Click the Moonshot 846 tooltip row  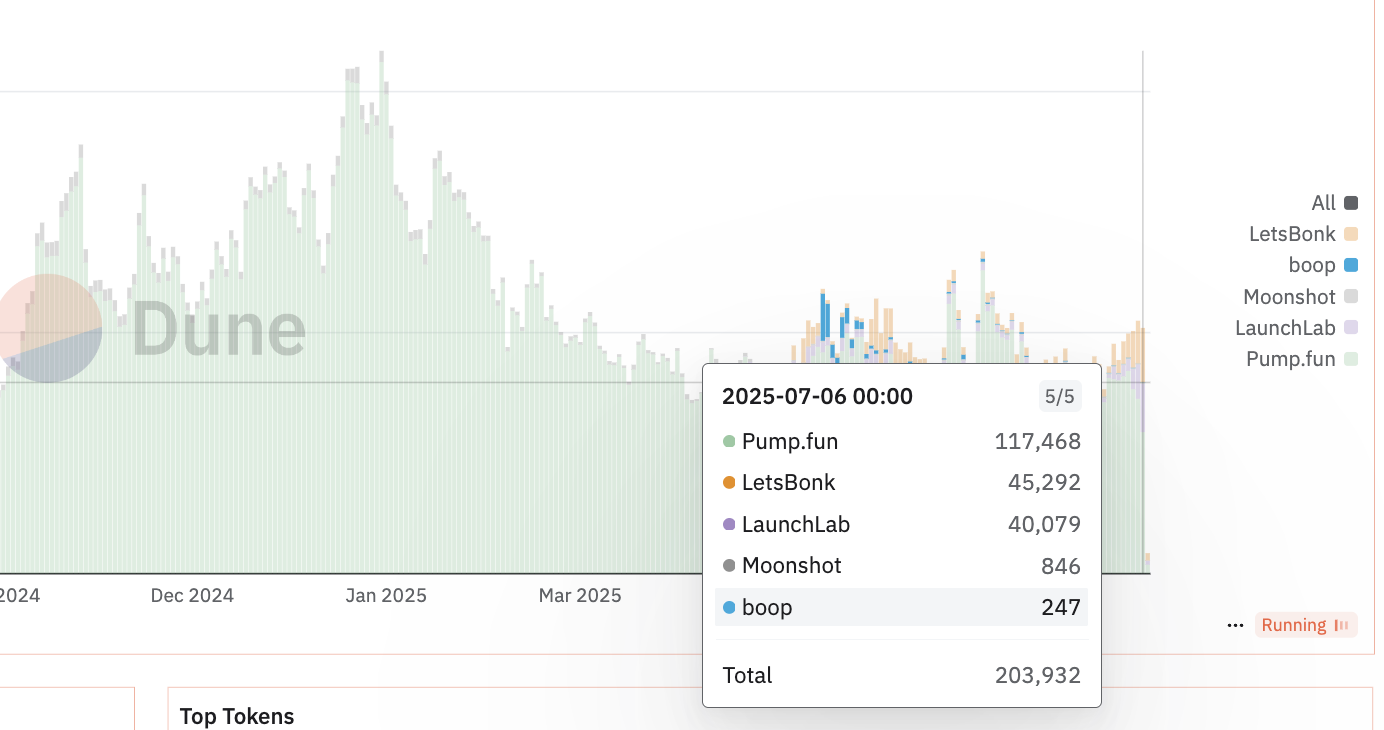point(901,566)
